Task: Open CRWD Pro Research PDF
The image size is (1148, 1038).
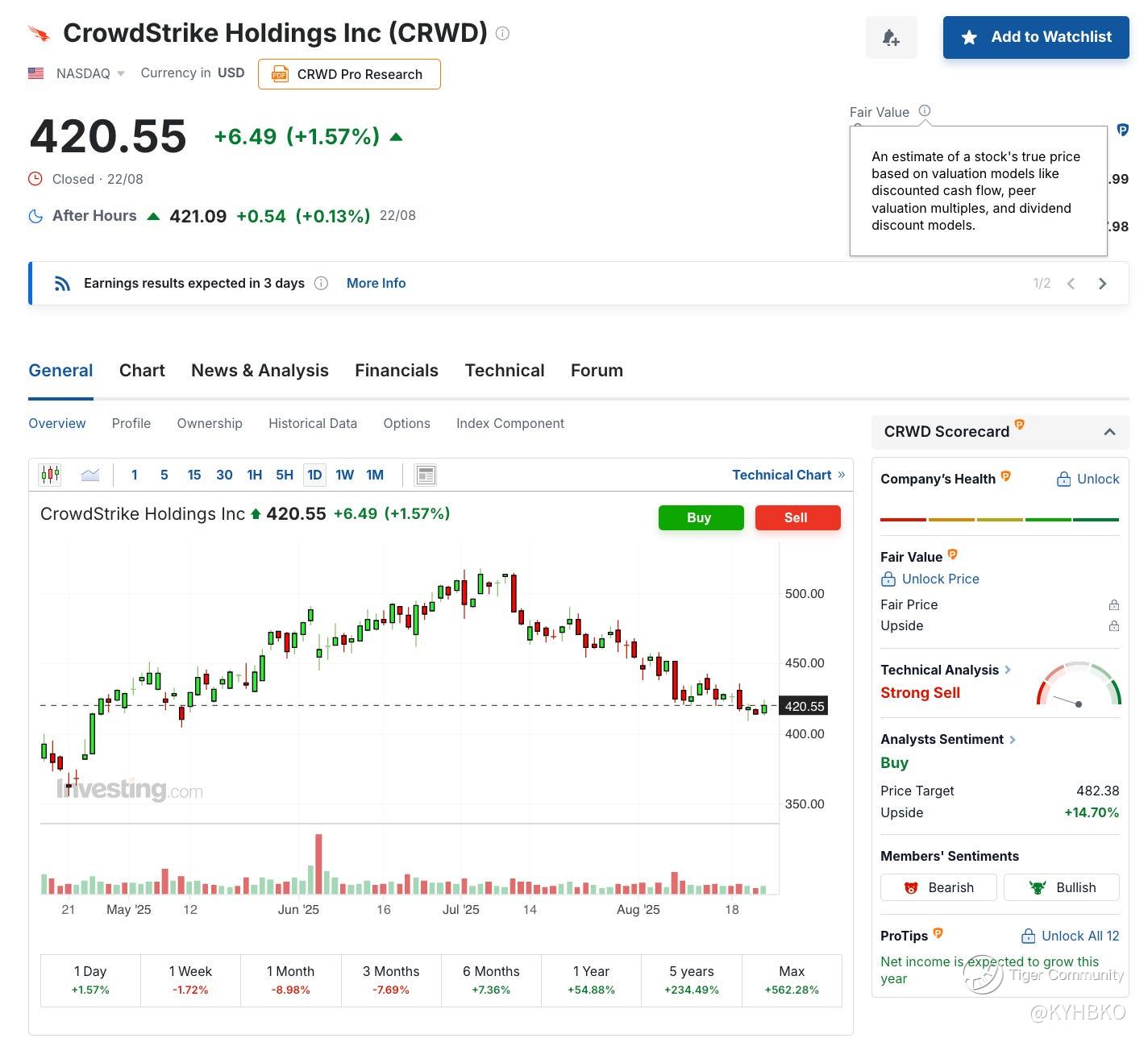Action: coord(349,74)
